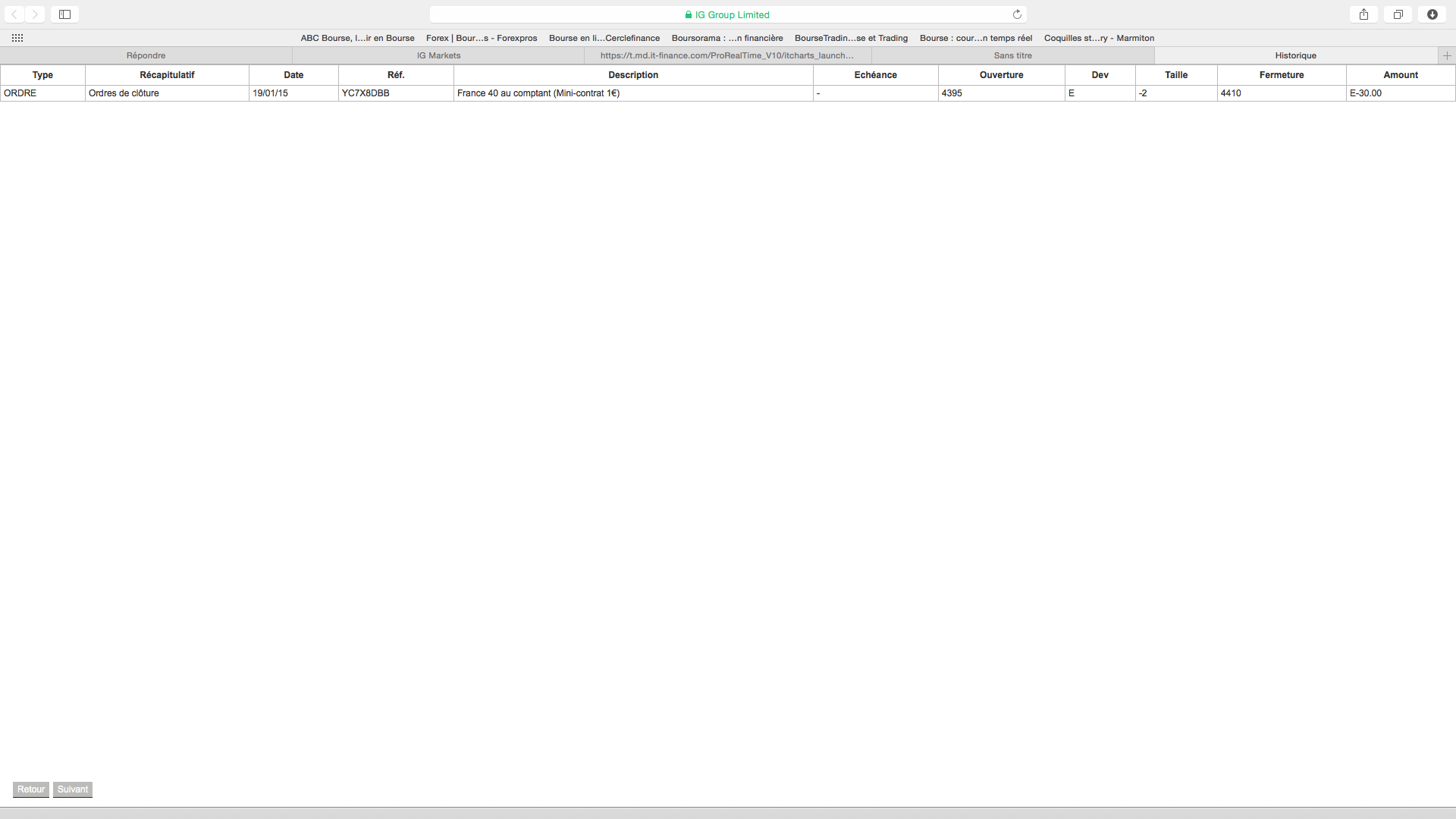
Task: Open Coquilles Marmiton bookmark
Action: tap(1099, 38)
